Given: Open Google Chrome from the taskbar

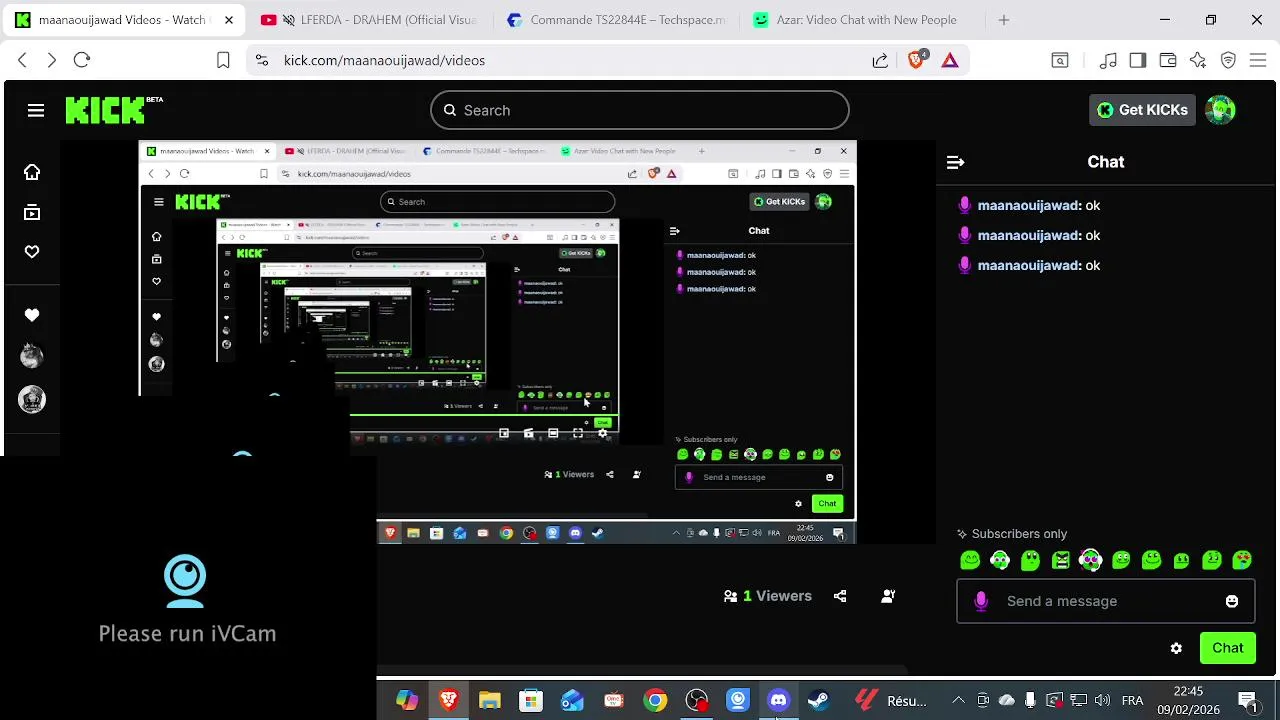Looking at the screenshot, I should click(x=655, y=701).
